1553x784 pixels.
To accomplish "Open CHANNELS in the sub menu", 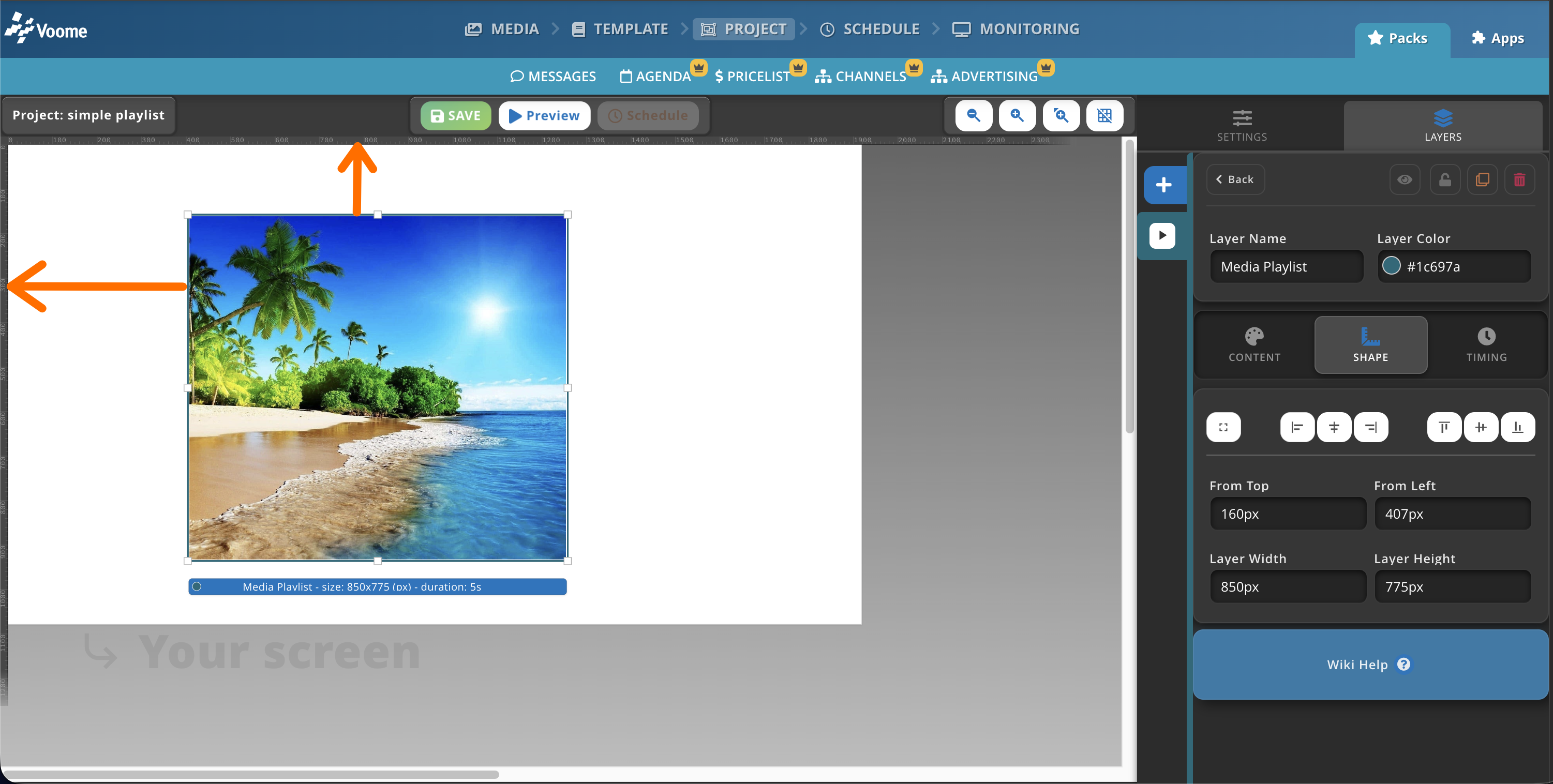I will click(x=860, y=77).
